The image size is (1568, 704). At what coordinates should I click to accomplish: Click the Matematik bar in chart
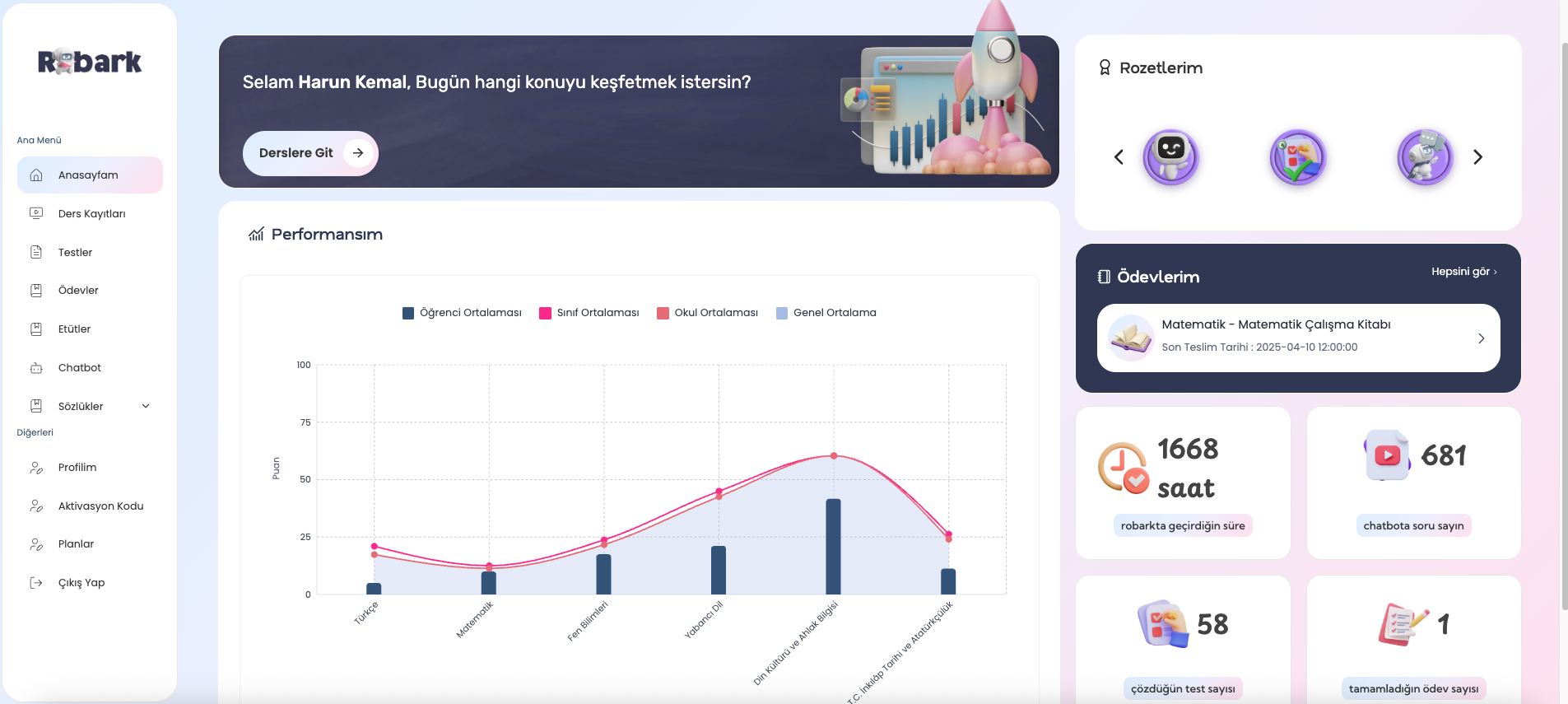[489, 583]
